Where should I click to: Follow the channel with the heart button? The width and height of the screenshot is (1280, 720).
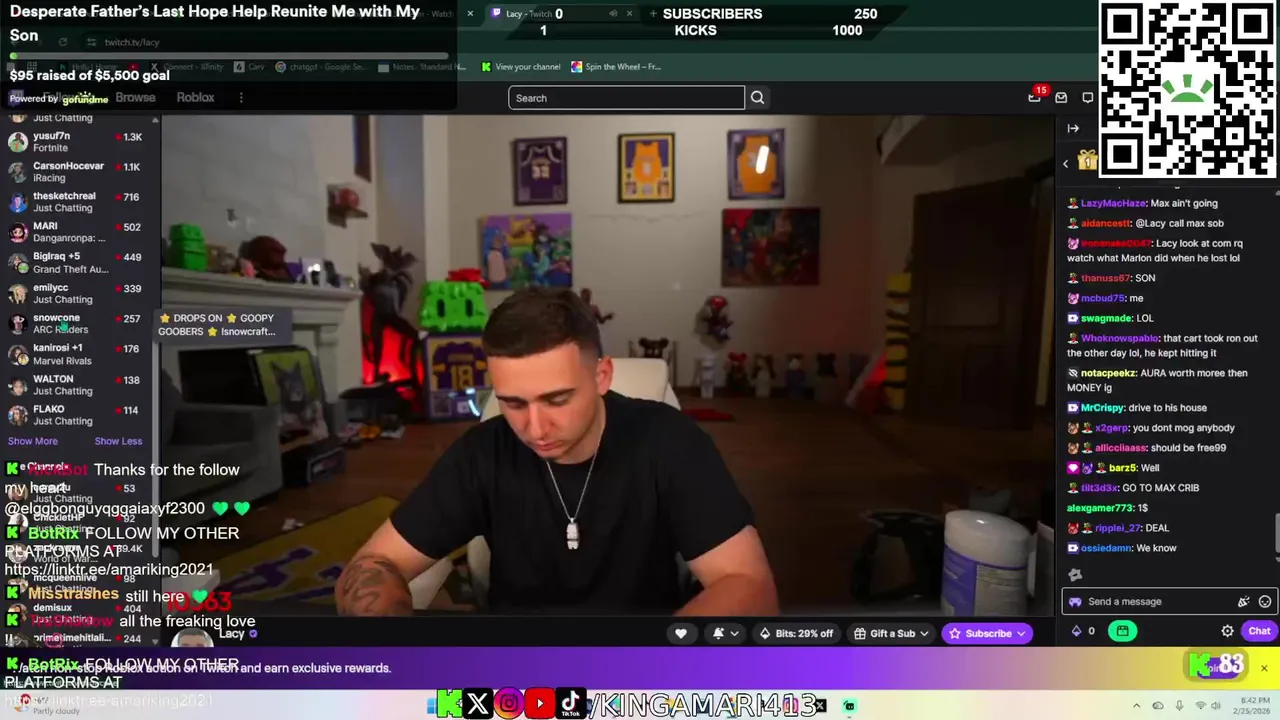[681, 633]
